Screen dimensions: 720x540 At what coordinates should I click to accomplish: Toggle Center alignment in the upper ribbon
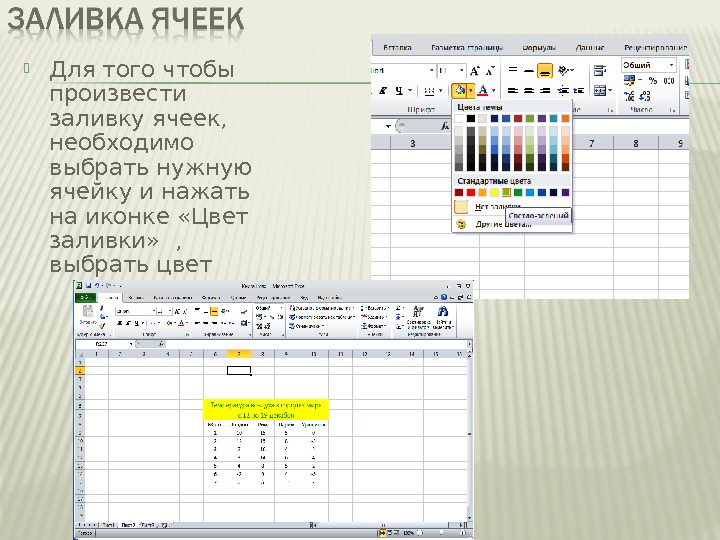click(529, 90)
